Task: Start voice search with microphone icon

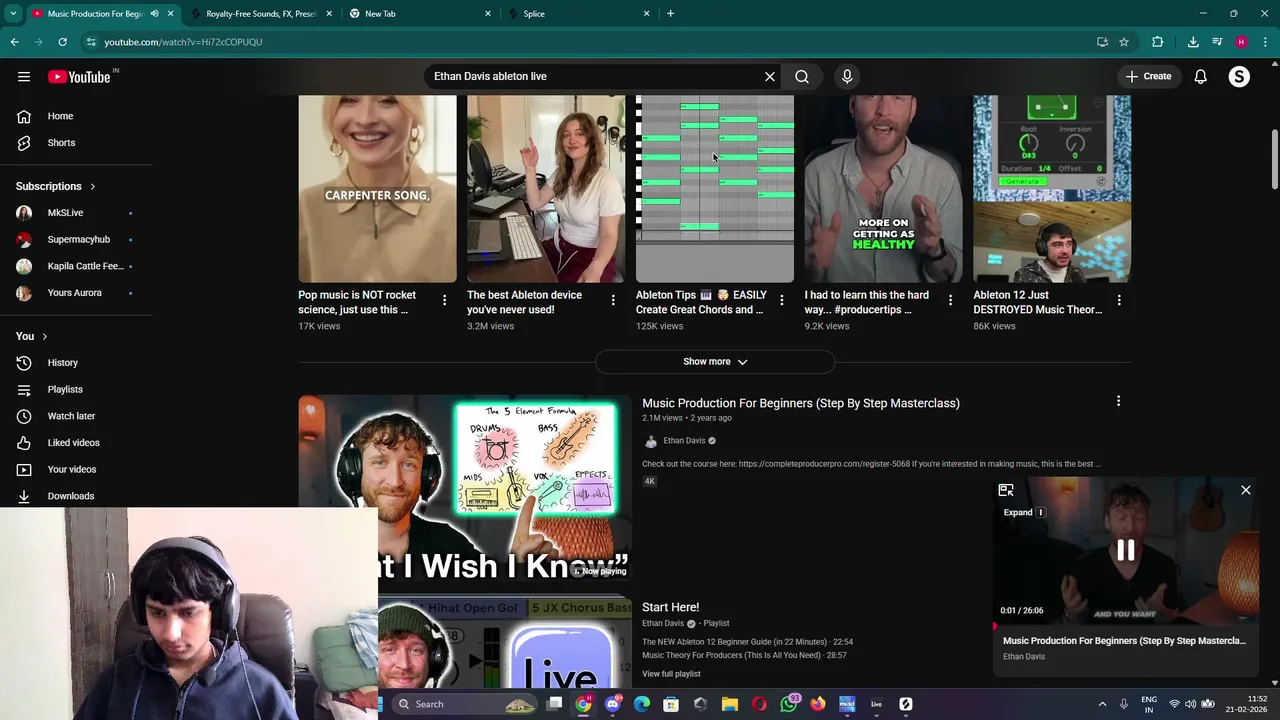Action: coord(847,76)
